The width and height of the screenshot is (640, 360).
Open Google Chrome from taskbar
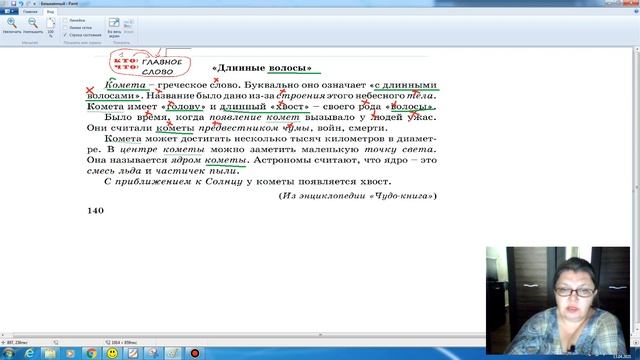tap(91, 353)
